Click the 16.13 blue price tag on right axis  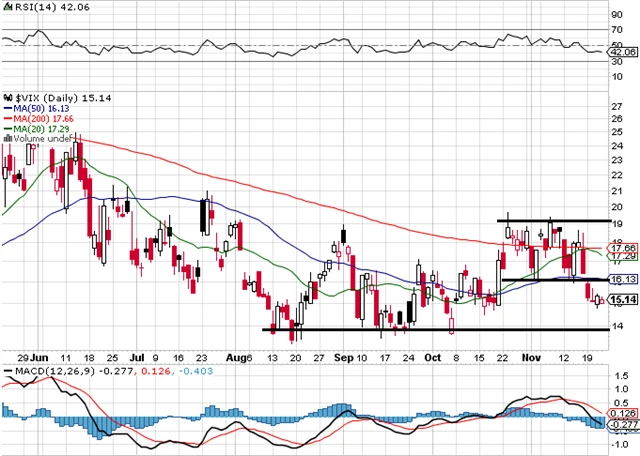(x=624, y=280)
